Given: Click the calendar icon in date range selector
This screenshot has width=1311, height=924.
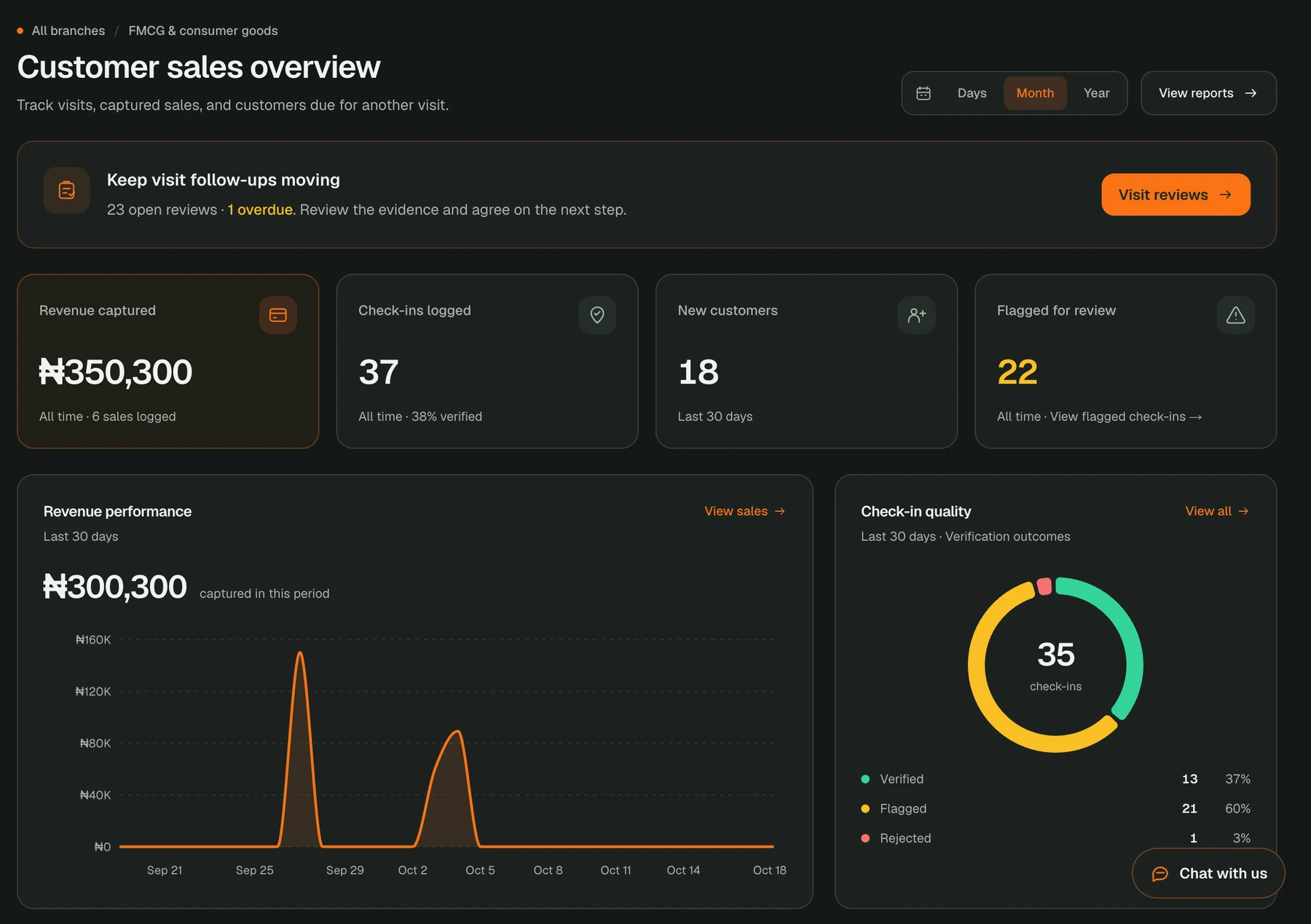Looking at the screenshot, I should point(924,93).
